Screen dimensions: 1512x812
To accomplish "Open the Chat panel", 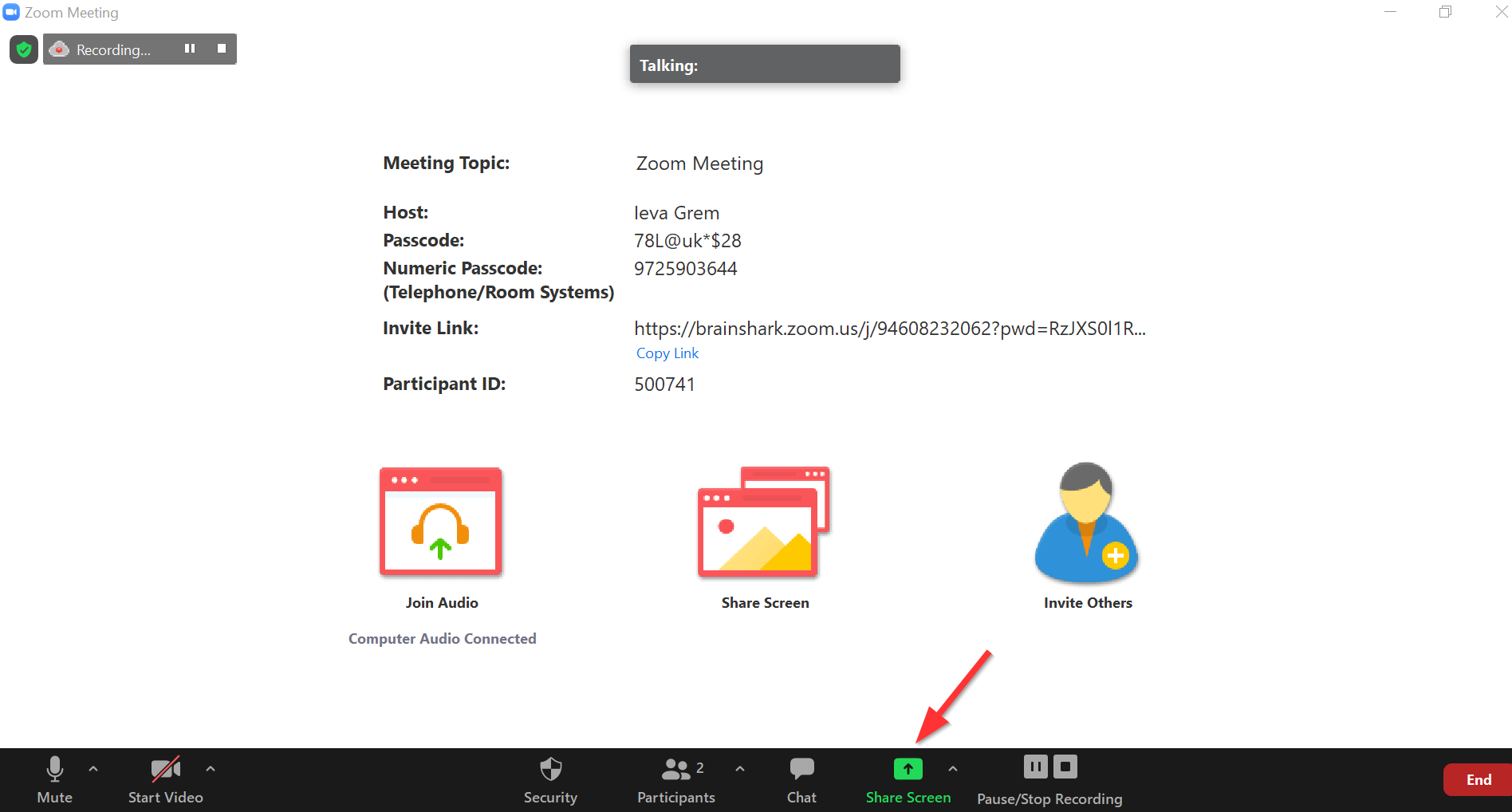I will pos(801,779).
